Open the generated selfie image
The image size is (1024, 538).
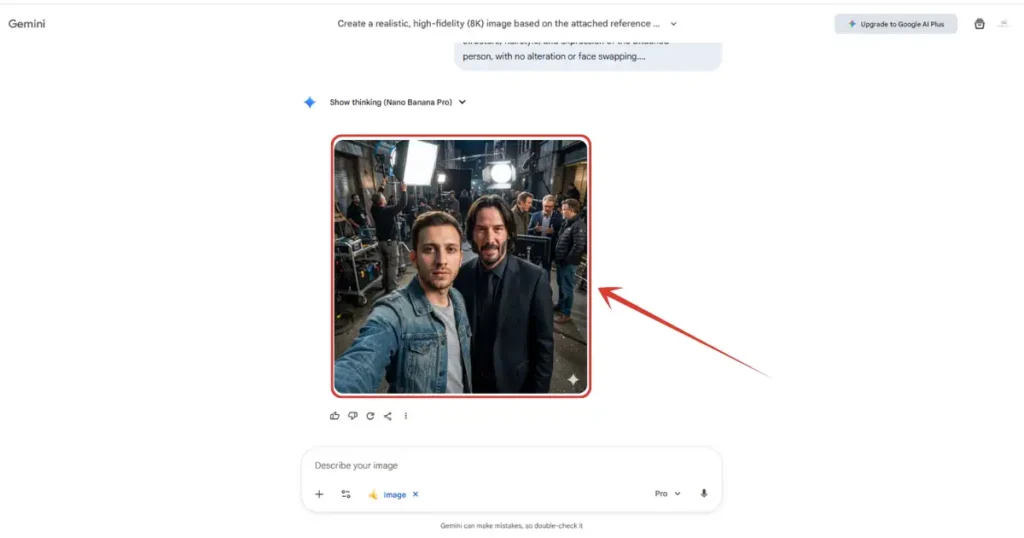pyautogui.click(x=461, y=266)
